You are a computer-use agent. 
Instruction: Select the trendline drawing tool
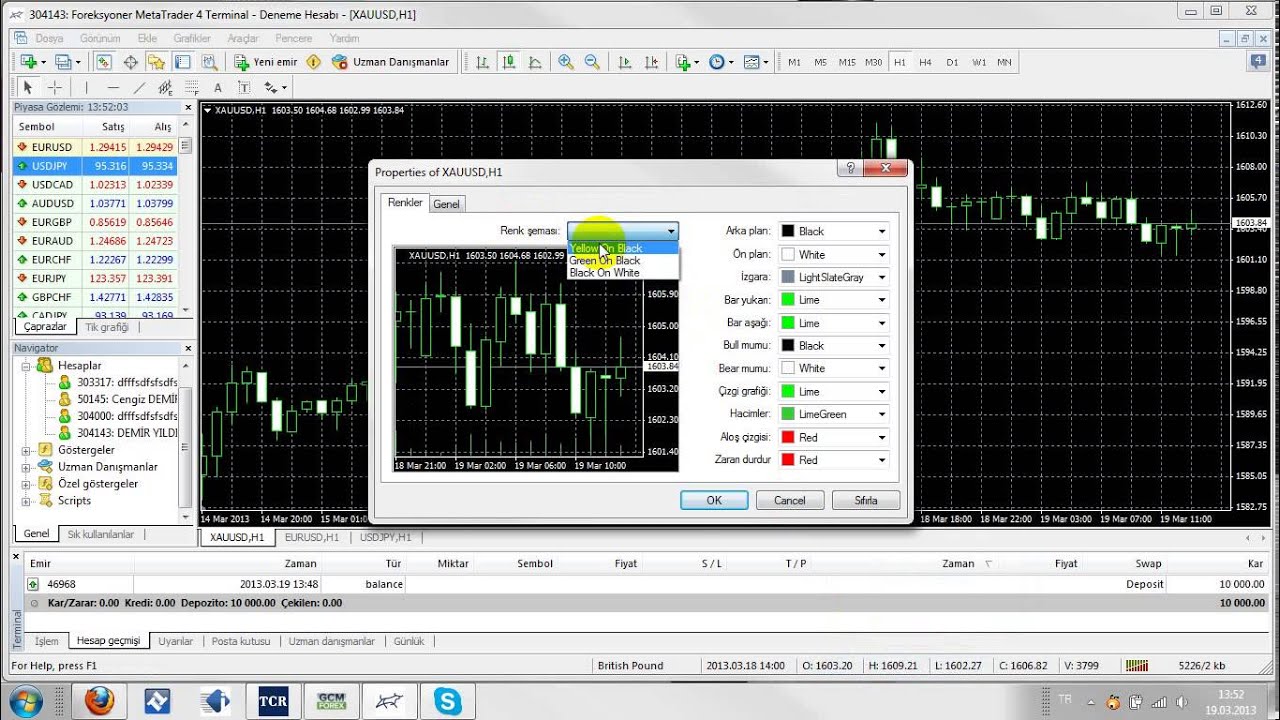pyautogui.click(x=139, y=88)
